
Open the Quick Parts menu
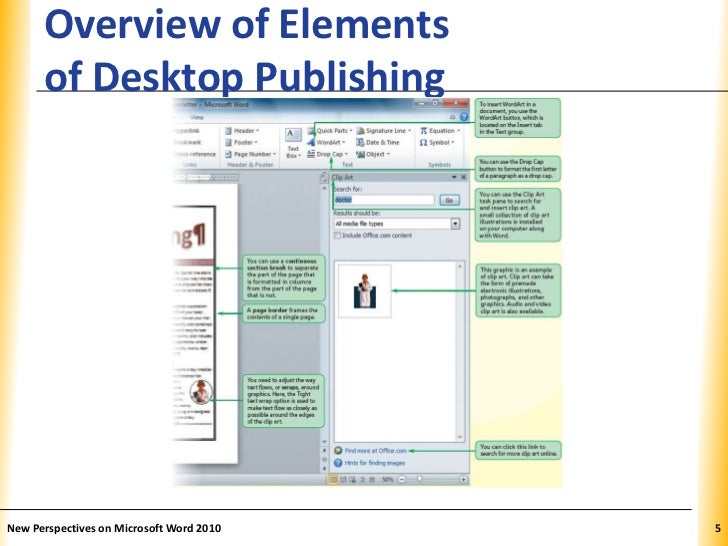[x=330, y=131]
